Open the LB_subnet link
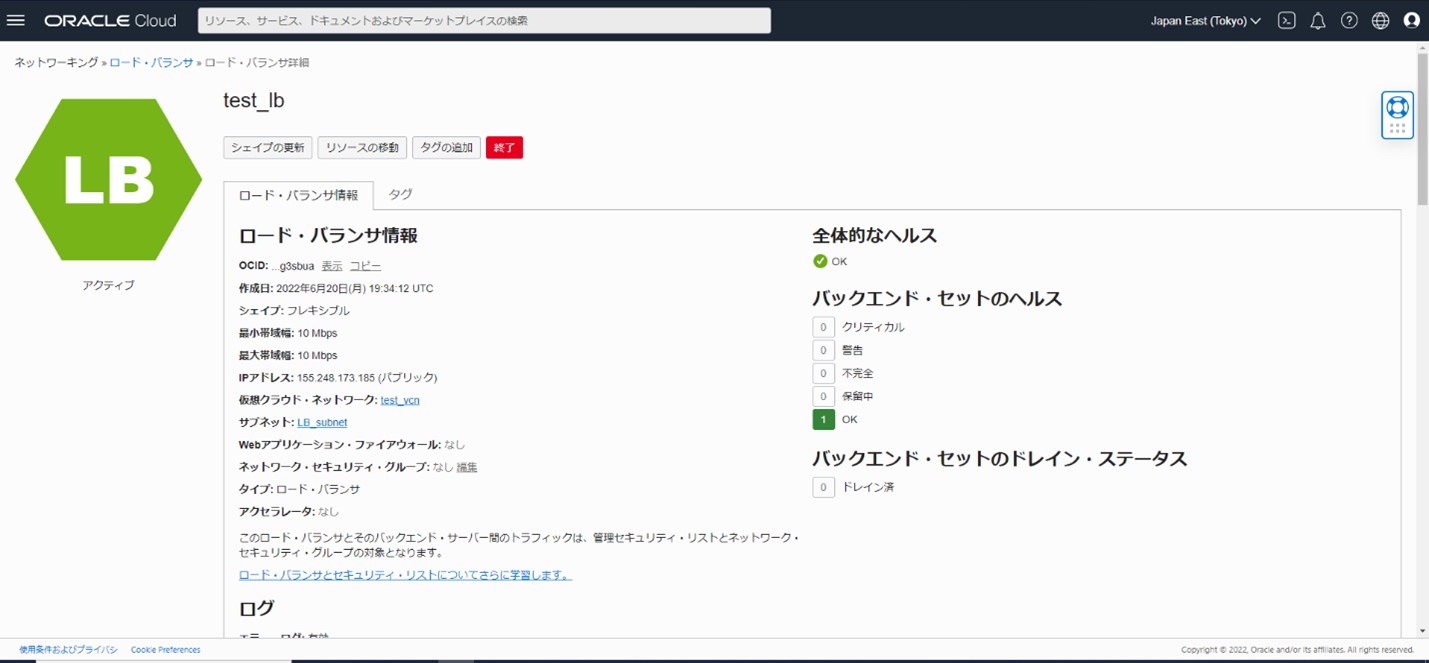Viewport: 1429px width, 663px height. tap(322, 423)
